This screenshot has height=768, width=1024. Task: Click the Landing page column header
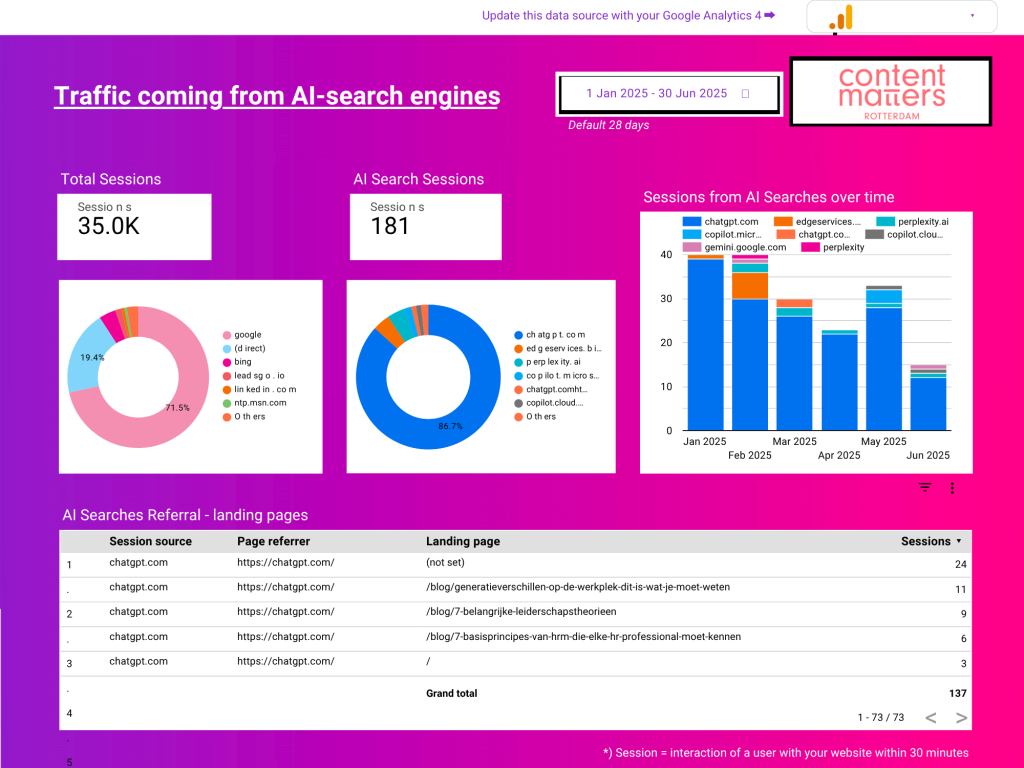coord(463,541)
